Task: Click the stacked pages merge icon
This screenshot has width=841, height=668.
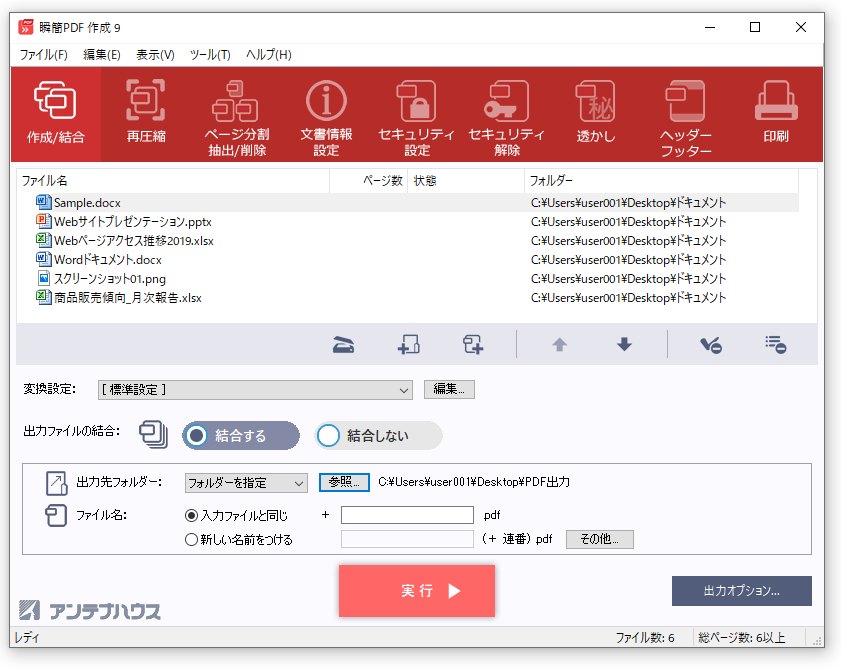Action: point(153,435)
